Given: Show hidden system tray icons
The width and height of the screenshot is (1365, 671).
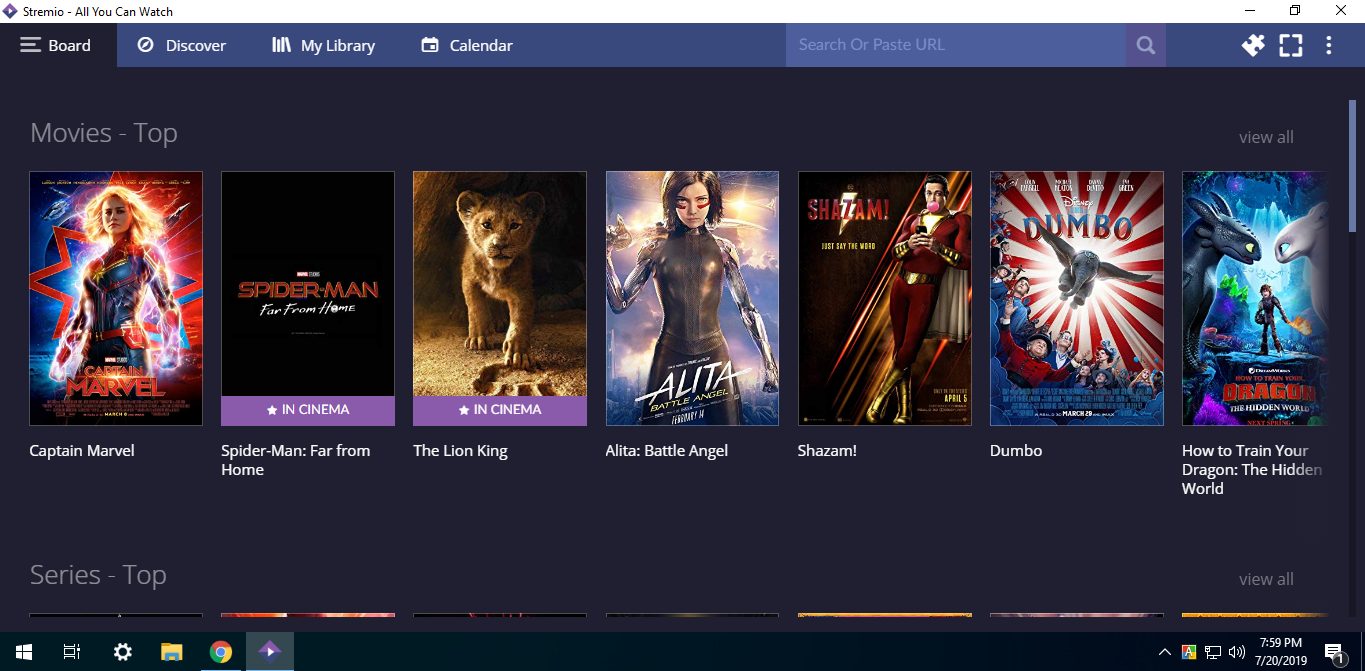Looking at the screenshot, I should pyautogui.click(x=1165, y=652).
